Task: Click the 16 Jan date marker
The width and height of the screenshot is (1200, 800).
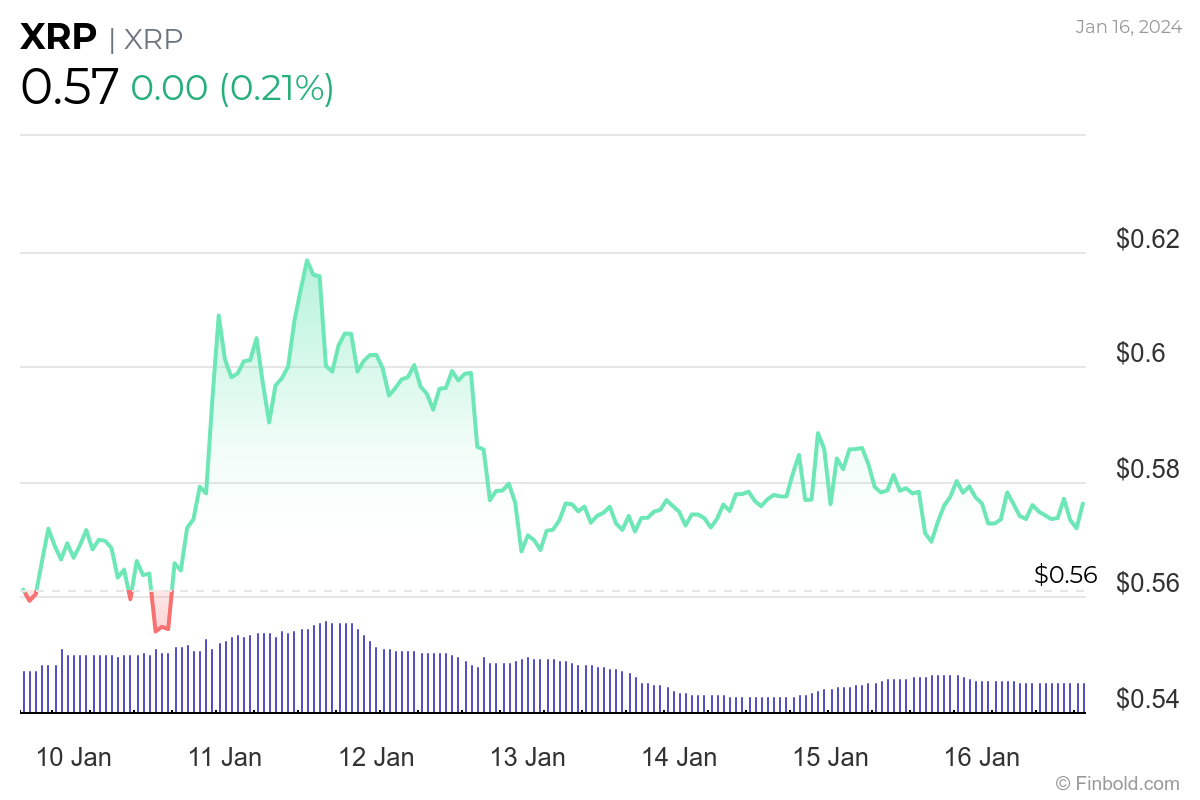Action: click(983, 758)
